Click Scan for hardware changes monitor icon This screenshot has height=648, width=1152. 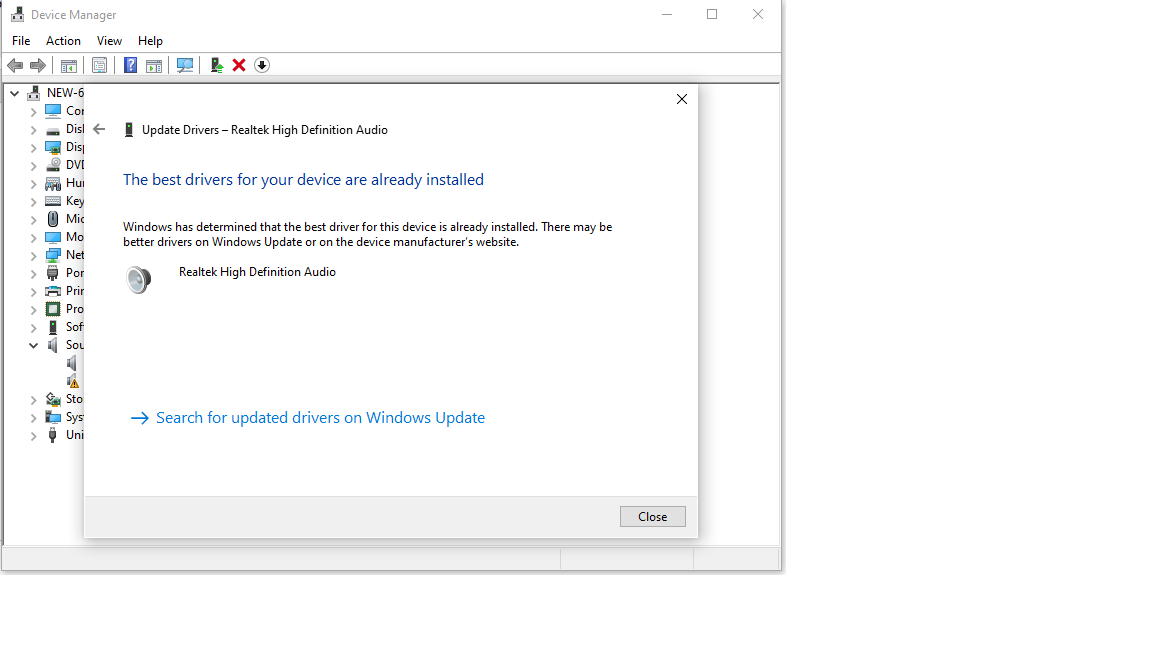pos(185,65)
